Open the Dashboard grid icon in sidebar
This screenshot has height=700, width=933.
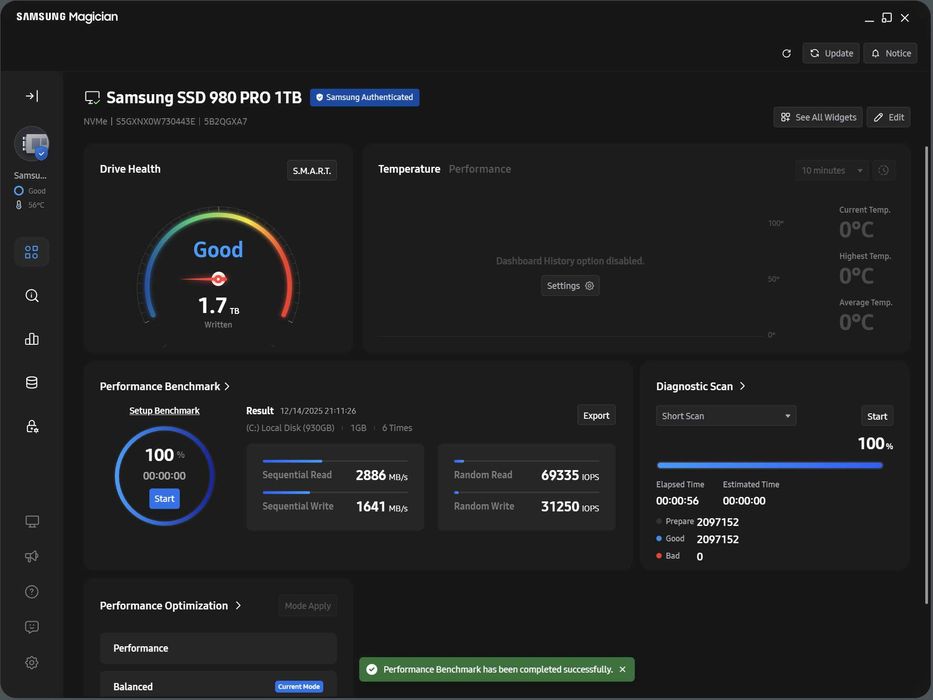pyautogui.click(x=32, y=253)
